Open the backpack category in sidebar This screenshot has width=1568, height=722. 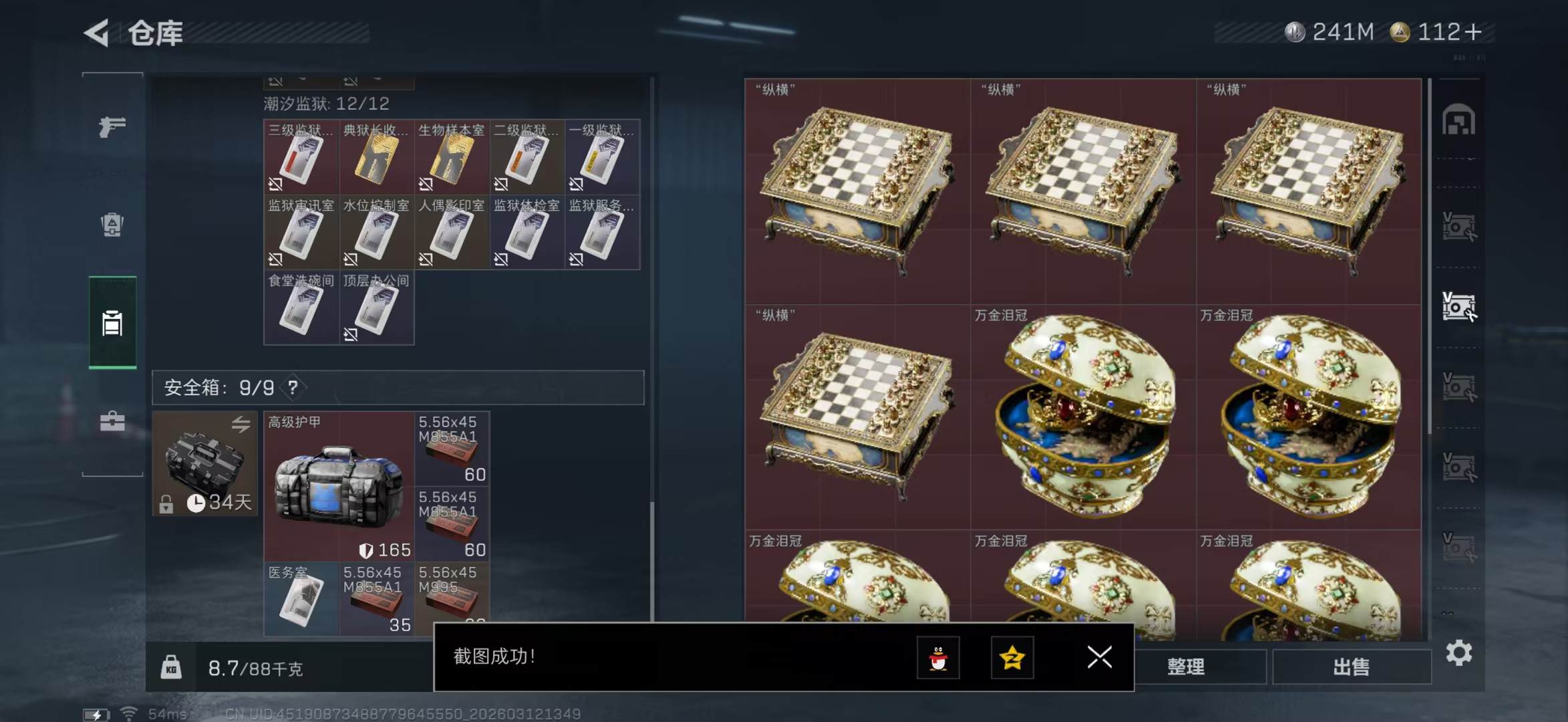tap(112, 225)
